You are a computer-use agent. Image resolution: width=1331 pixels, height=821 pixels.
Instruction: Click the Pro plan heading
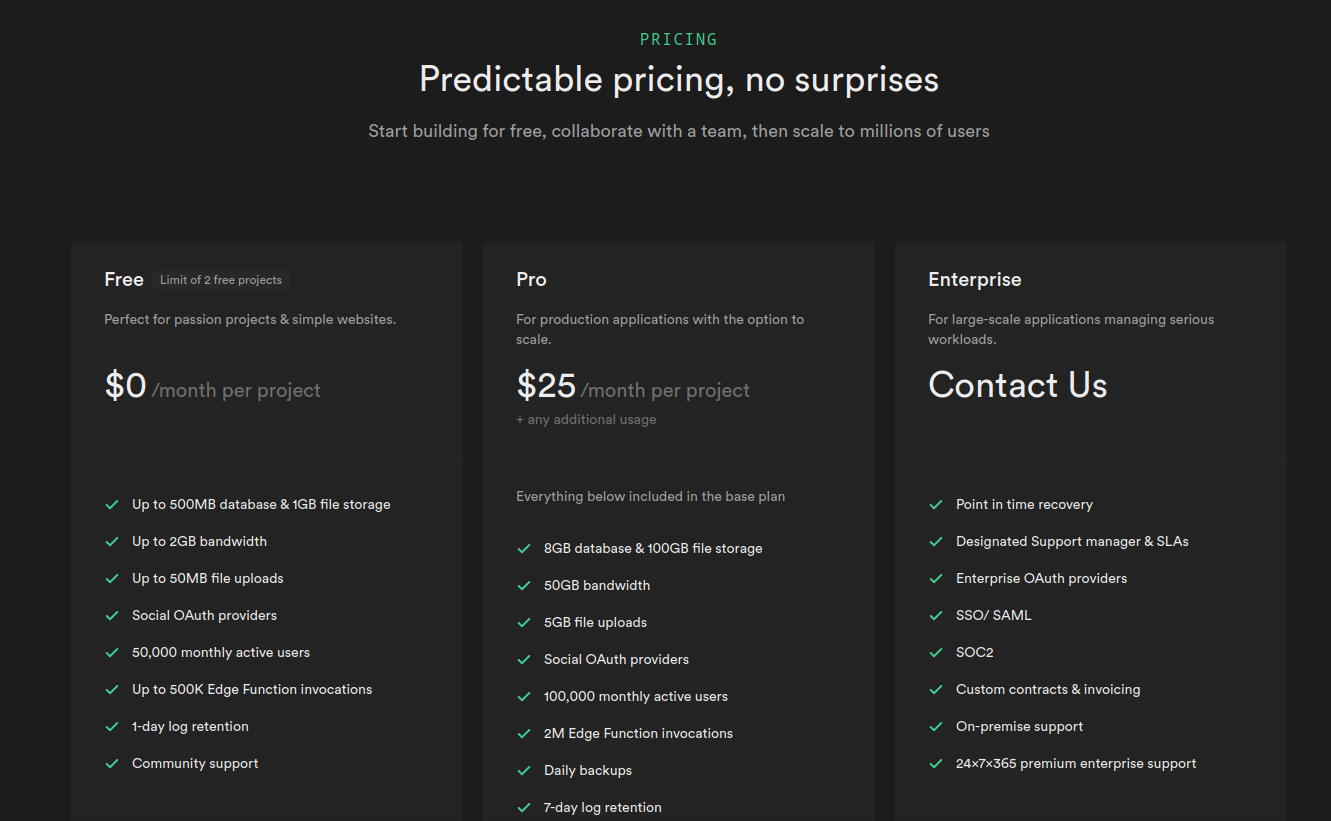531,279
